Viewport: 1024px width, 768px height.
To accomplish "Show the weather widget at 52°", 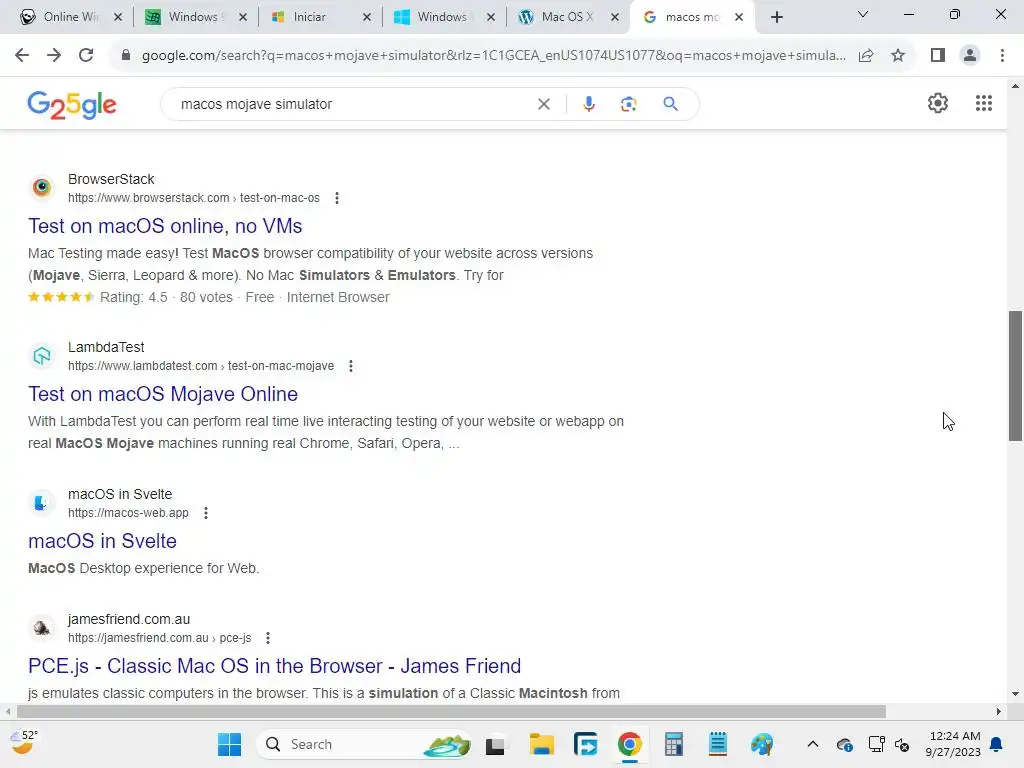I will [x=24, y=743].
